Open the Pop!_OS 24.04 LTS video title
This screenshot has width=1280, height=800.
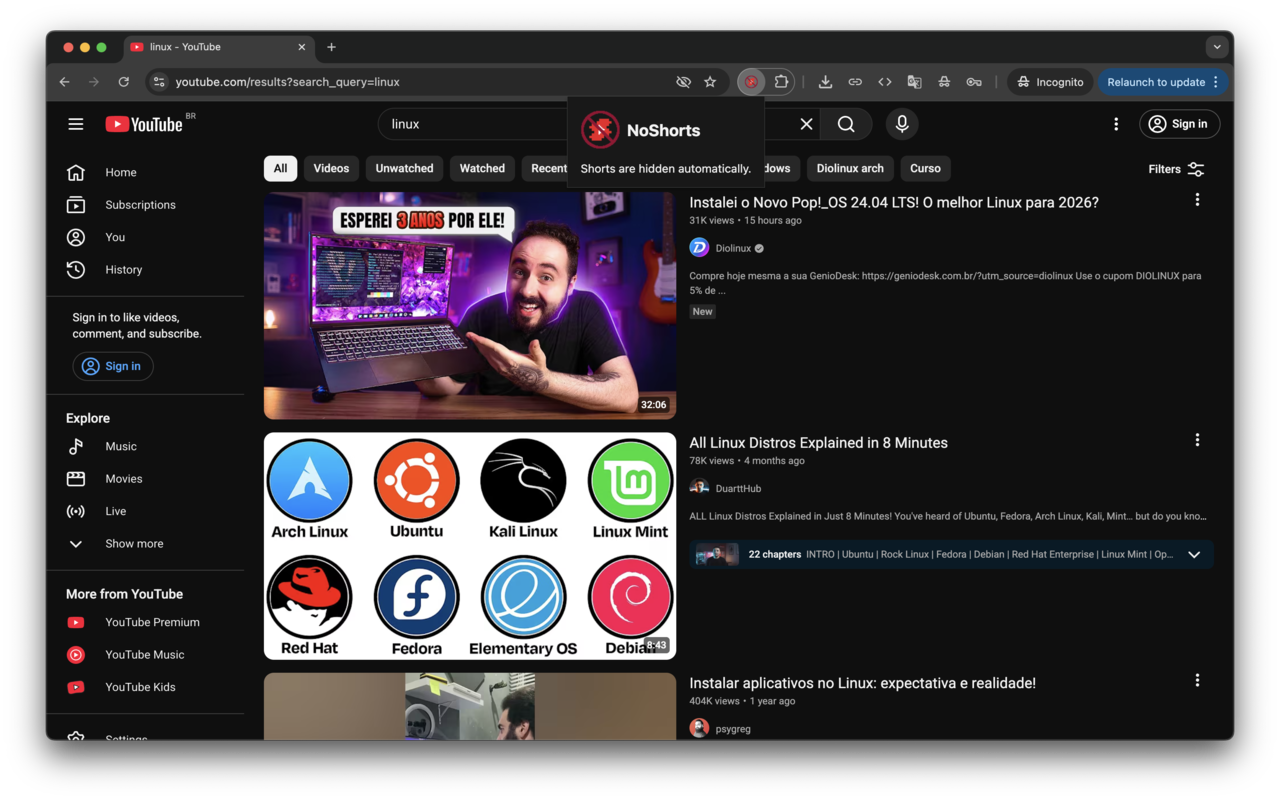(894, 202)
